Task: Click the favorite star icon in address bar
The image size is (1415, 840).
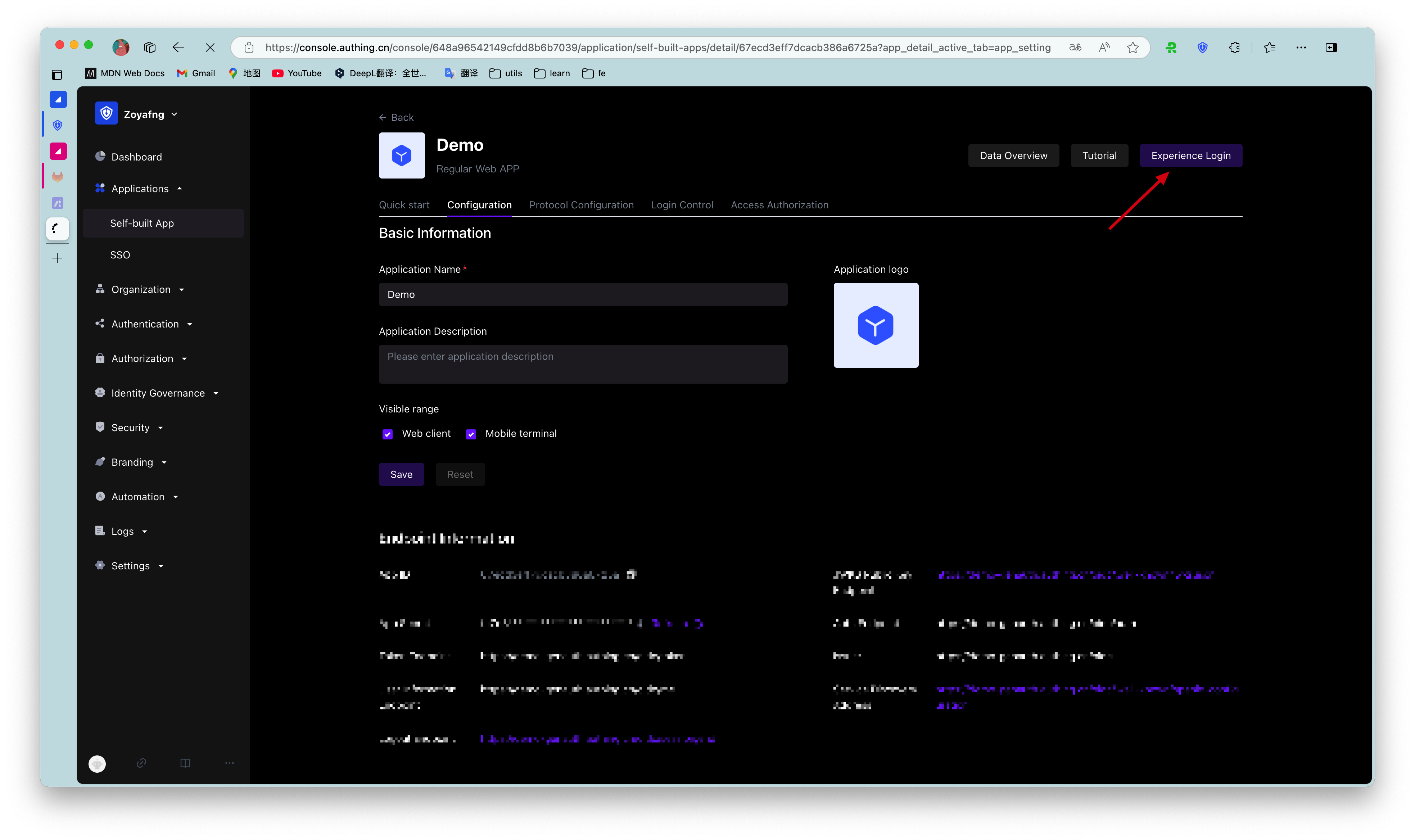Action: 1133,48
